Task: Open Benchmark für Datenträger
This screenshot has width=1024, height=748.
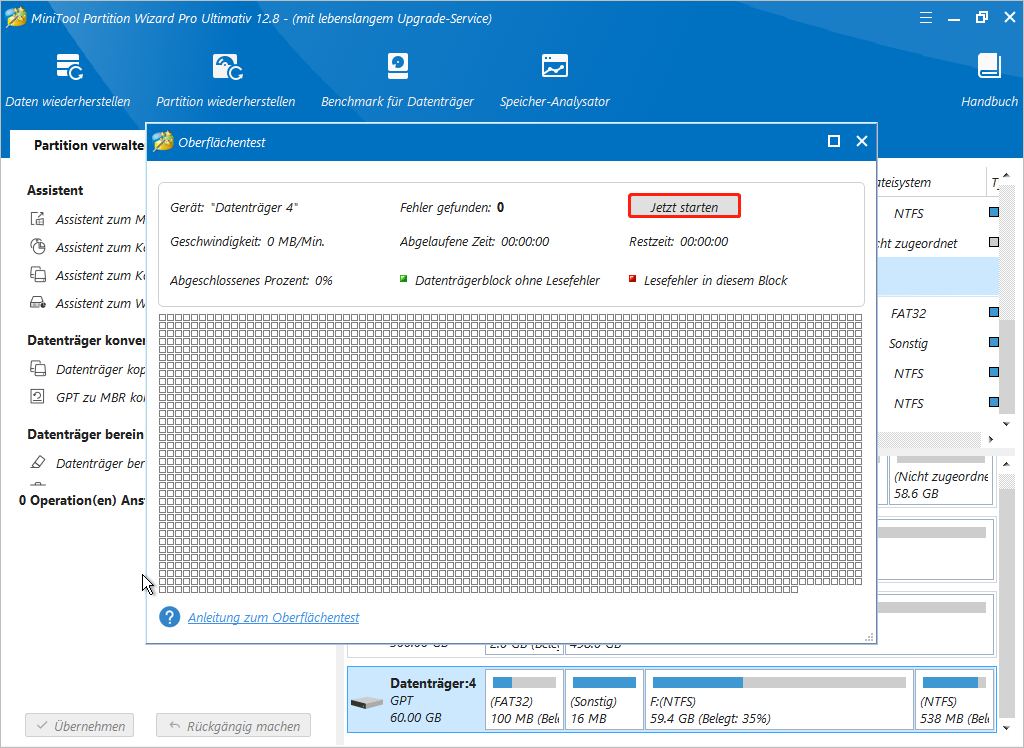Action: [x=397, y=81]
